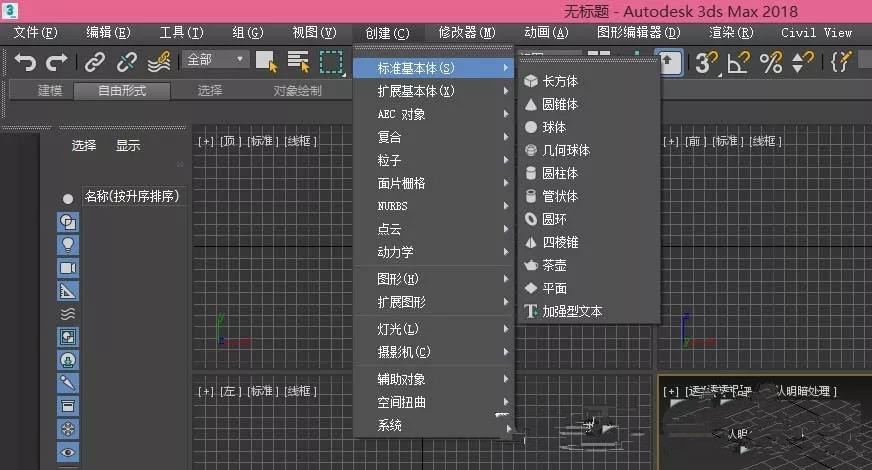Toggle display of groups filter icon
872x470 pixels.
68,337
